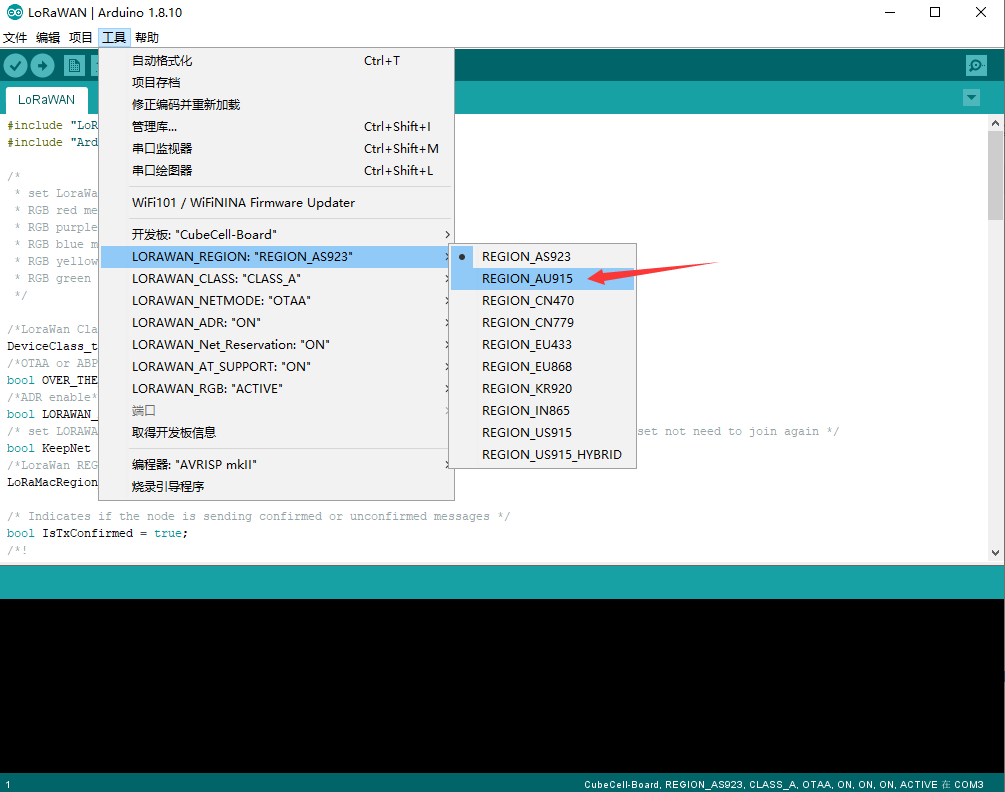Viewport: 1005px width, 792px height.
Task: Select 修正编码并重新加载 menu entry
Action: point(276,104)
